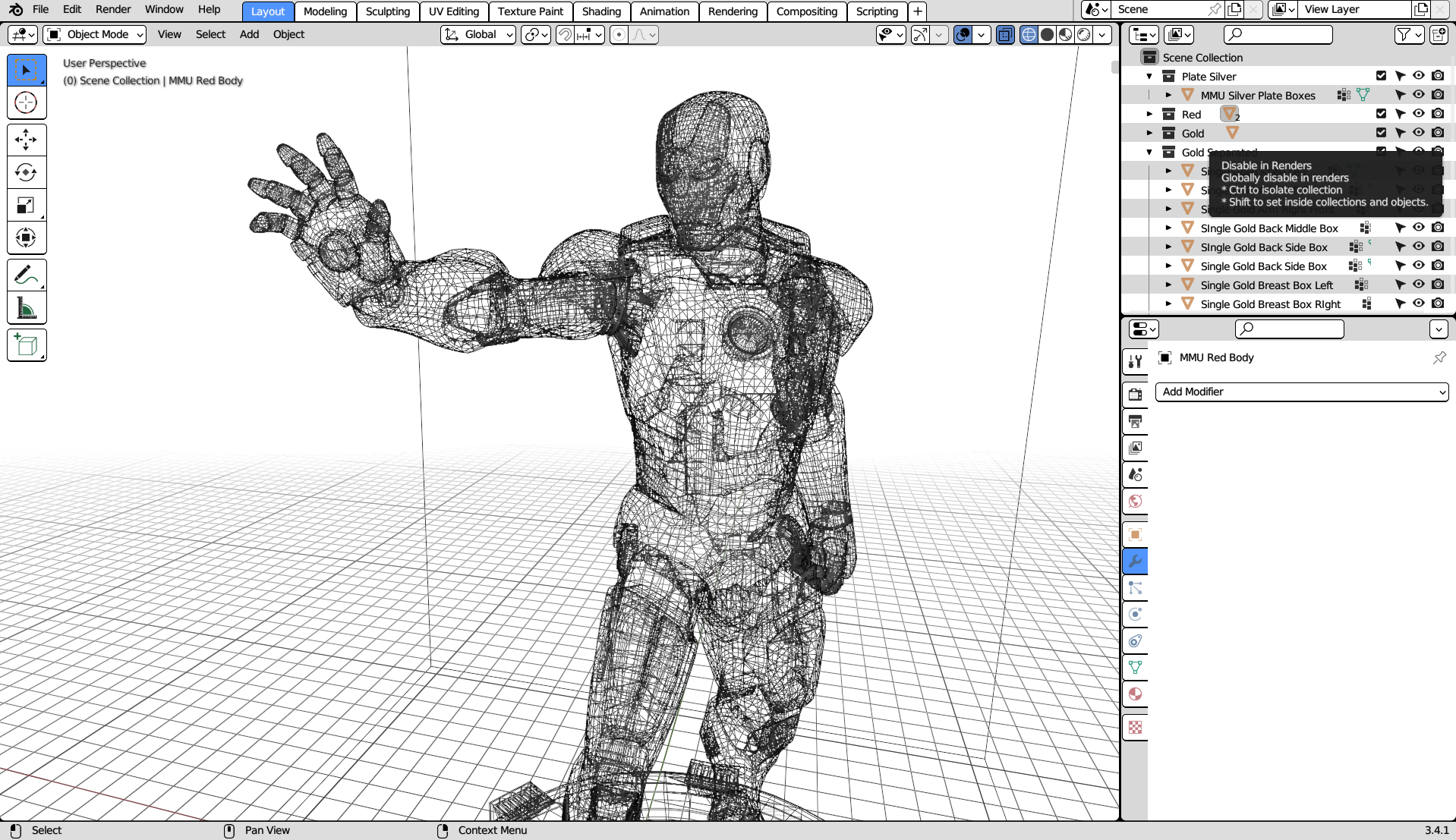Viewport: 1456px width, 840px height.
Task: Select the Scale tool
Action: coord(27,205)
